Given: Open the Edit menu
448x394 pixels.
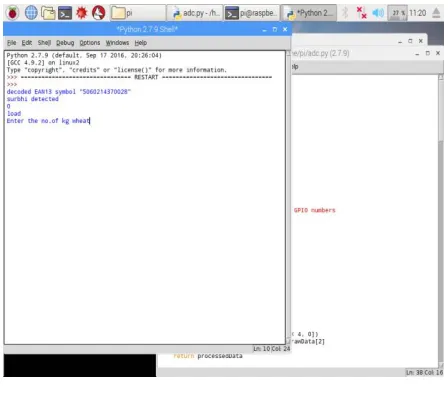Looking at the screenshot, I should 27,43.
